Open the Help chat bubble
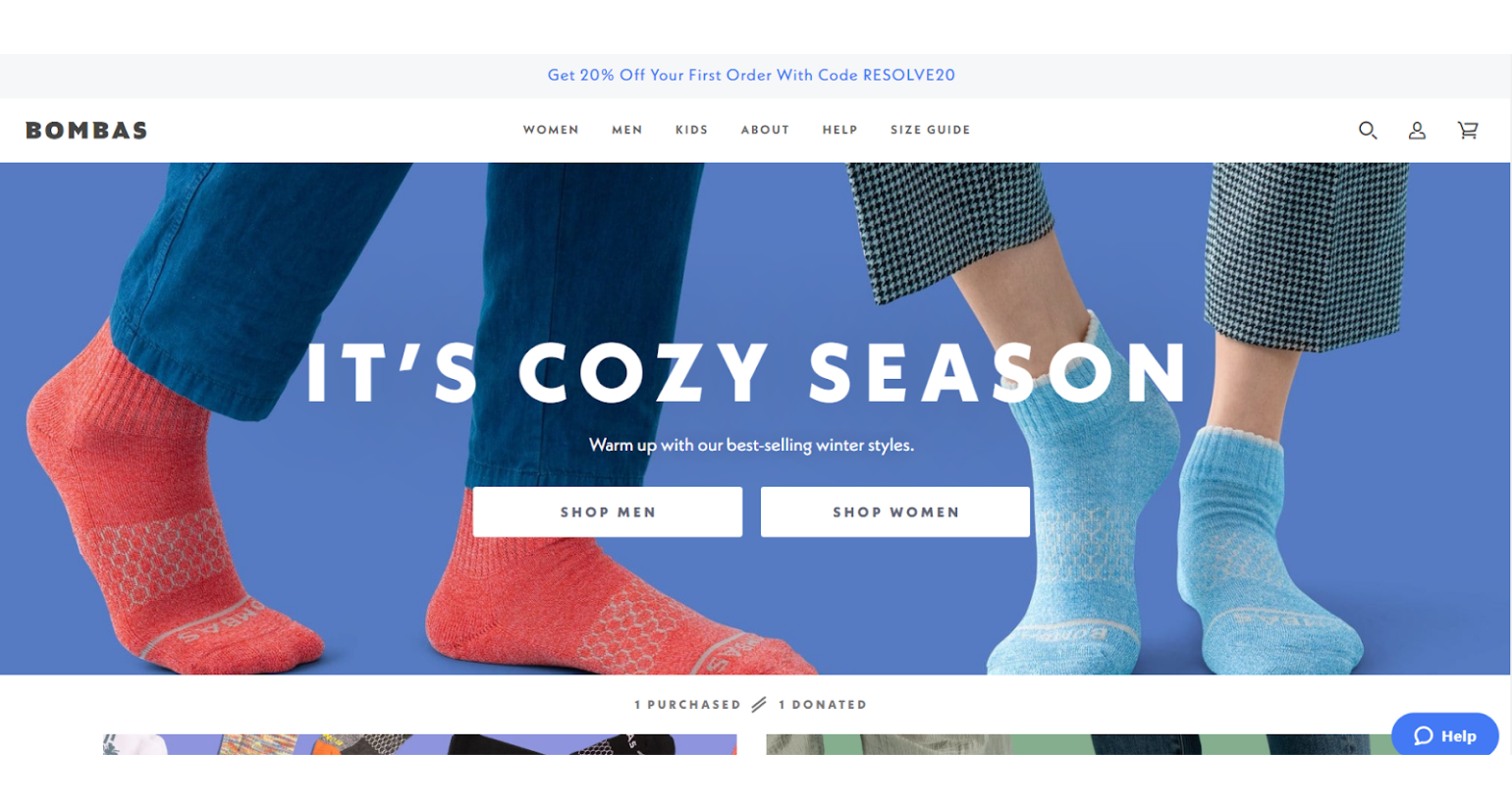Screen dimensions: 1512x809 pos(1444,735)
